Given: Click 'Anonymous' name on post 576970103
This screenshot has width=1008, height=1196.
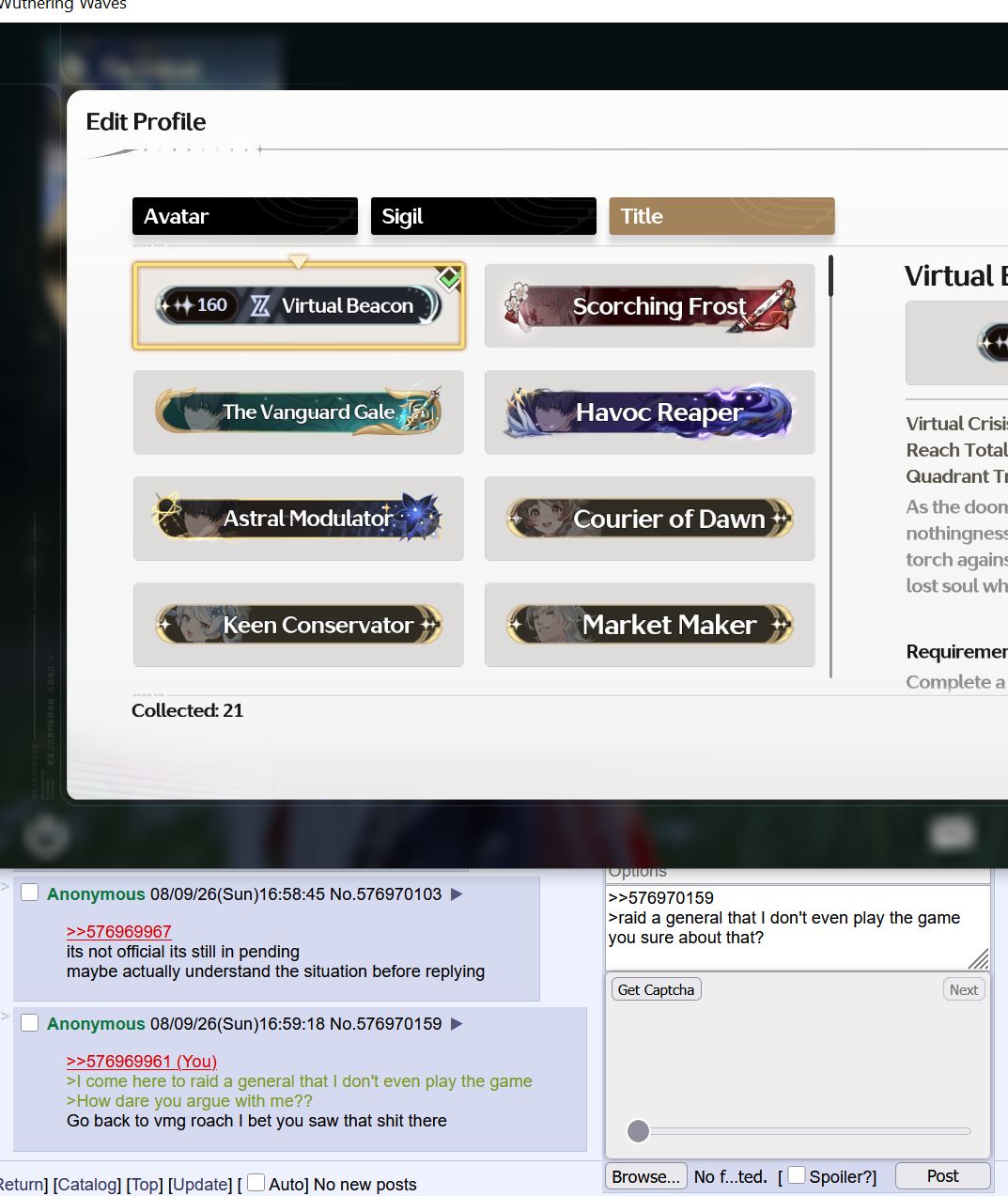Looking at the screenshot, I should (x=96, y=894).
